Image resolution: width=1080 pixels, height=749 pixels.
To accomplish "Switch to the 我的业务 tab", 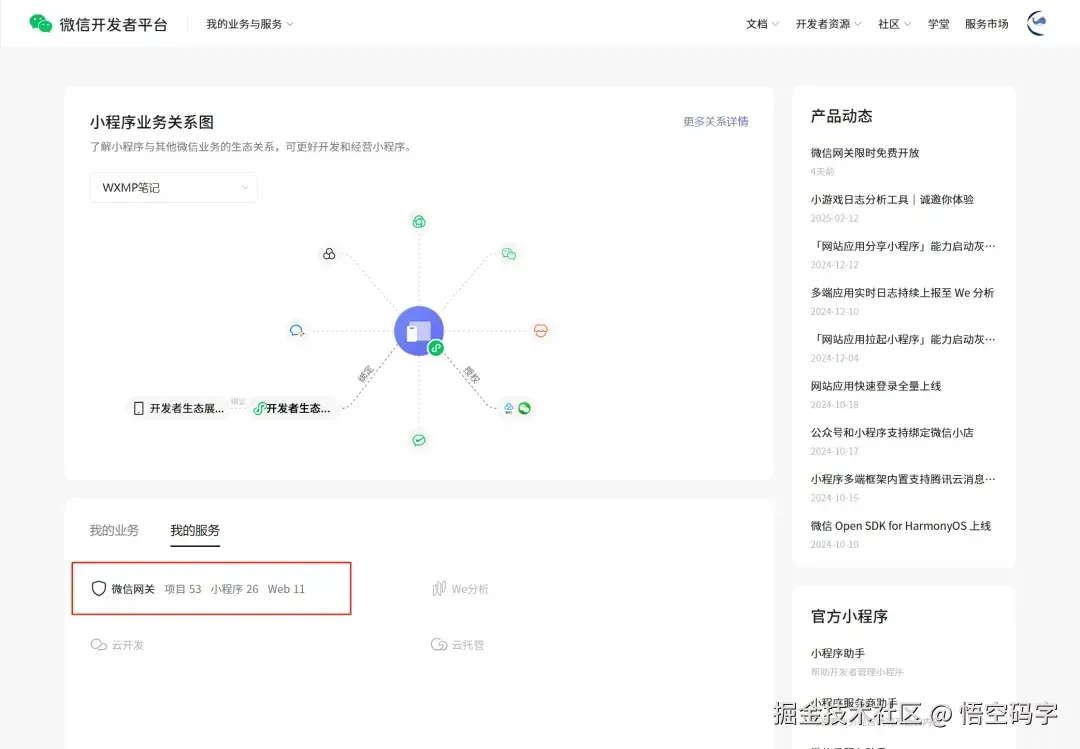I will pos(114,531).
